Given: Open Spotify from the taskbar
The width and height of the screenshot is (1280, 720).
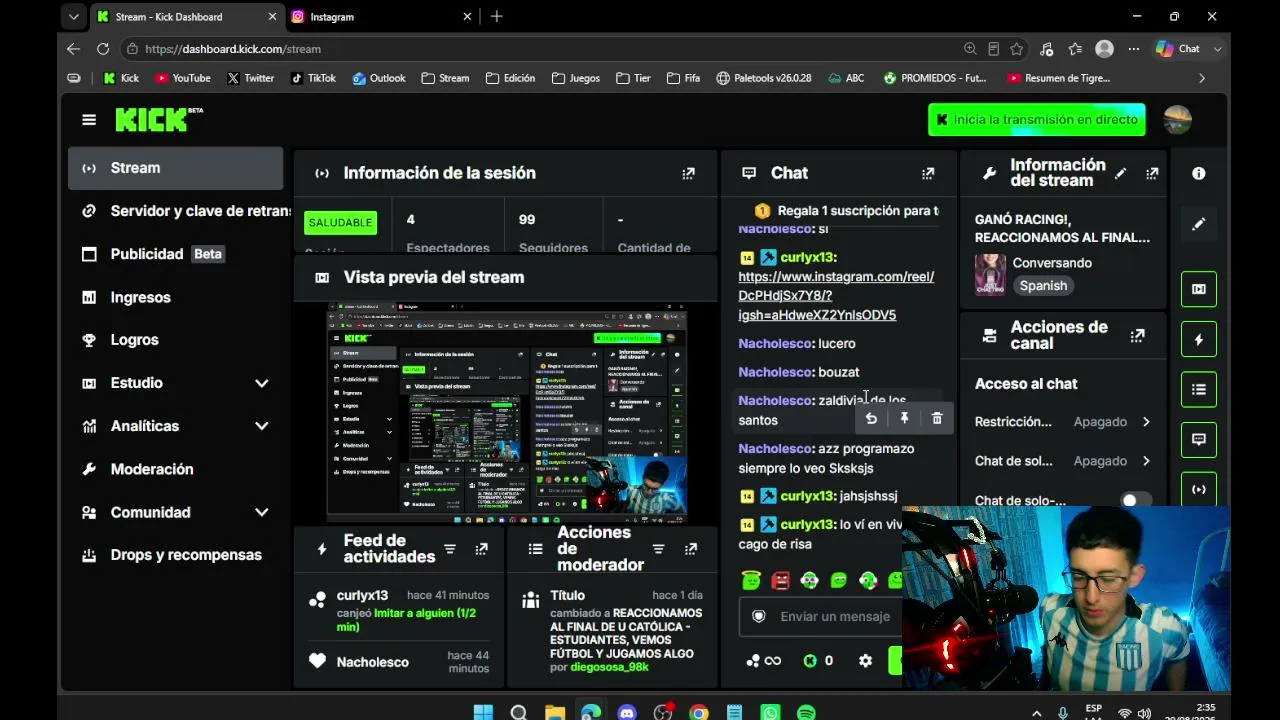Looking at the screenshot, I should pyautogui.click(x=806, y=713).
